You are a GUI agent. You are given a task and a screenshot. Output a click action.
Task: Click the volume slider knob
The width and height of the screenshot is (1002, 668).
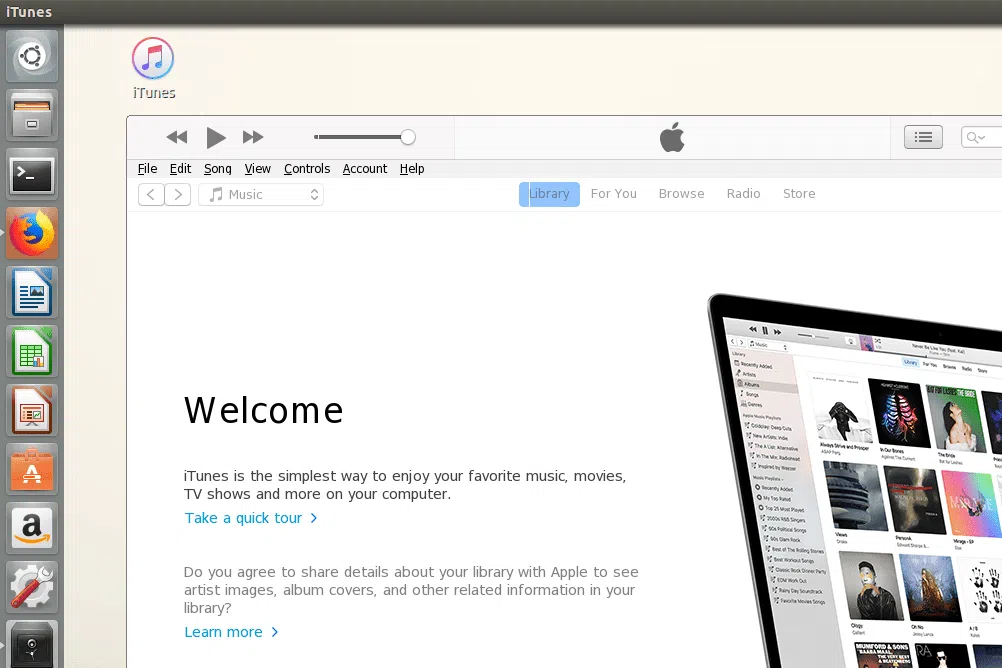pos(408,137)
